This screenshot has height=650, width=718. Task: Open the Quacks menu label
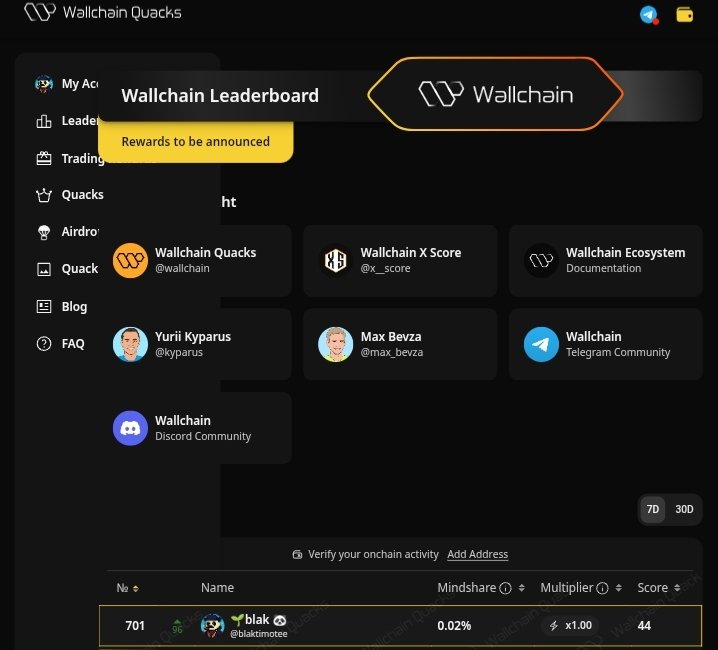coord(82,195)
